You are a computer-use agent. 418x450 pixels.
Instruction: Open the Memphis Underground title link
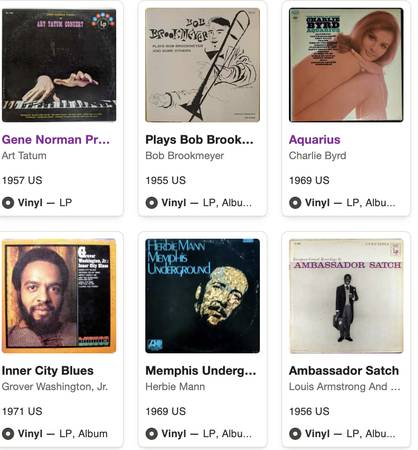tap(201, 370)
